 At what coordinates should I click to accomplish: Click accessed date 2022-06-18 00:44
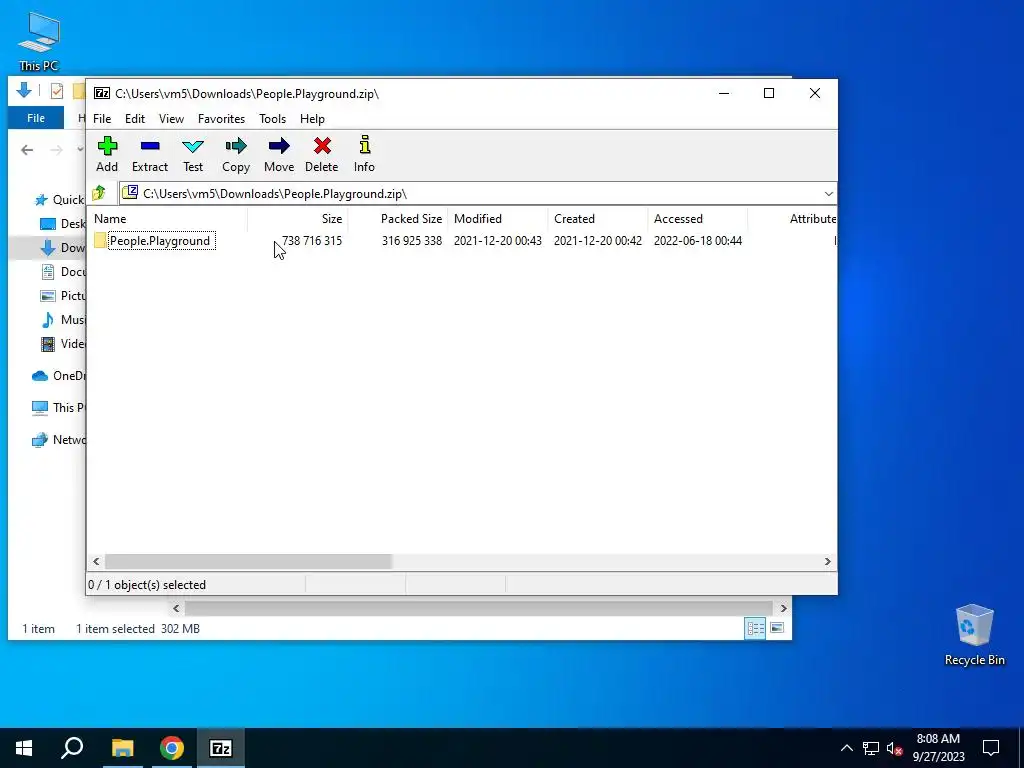pyautogui.click(x=697, y=241)
